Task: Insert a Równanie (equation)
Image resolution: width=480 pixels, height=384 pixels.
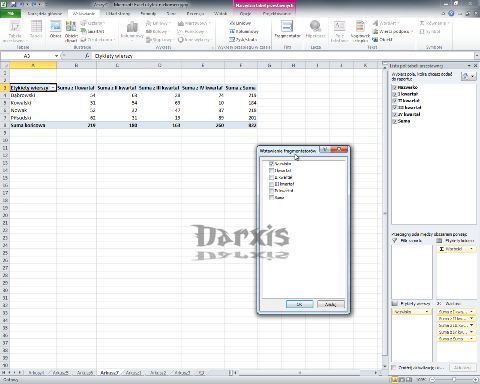Action: click(435, 23)
